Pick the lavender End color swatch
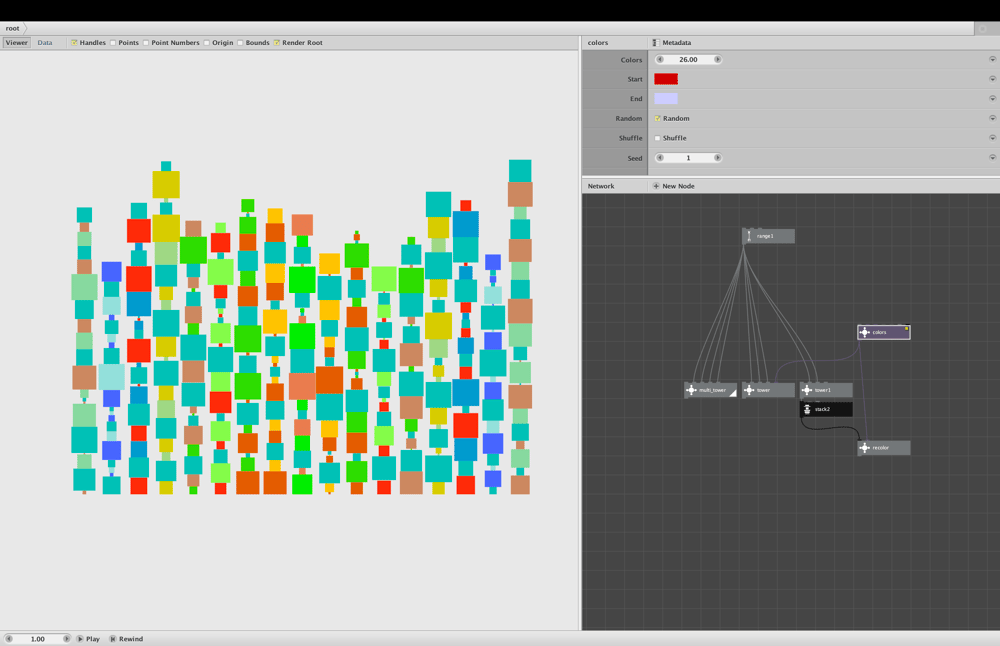The height and width of the screenshot is (646, 1000). (x=666, y=99)
